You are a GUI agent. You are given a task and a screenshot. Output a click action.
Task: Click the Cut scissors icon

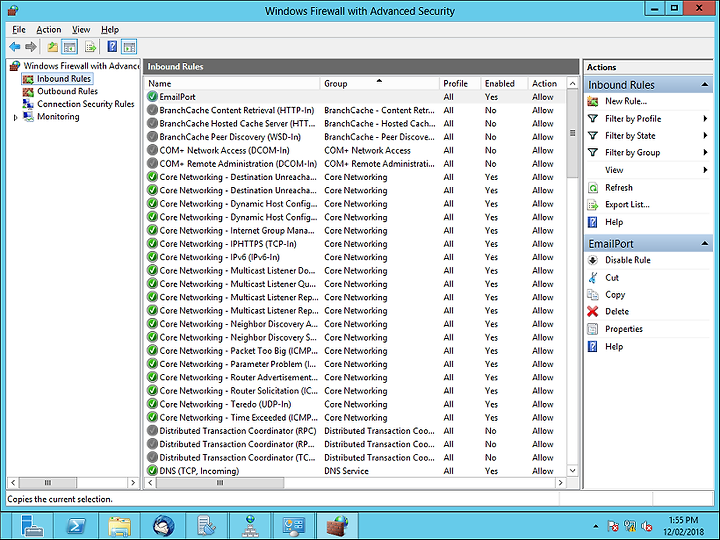pos(593,277)
